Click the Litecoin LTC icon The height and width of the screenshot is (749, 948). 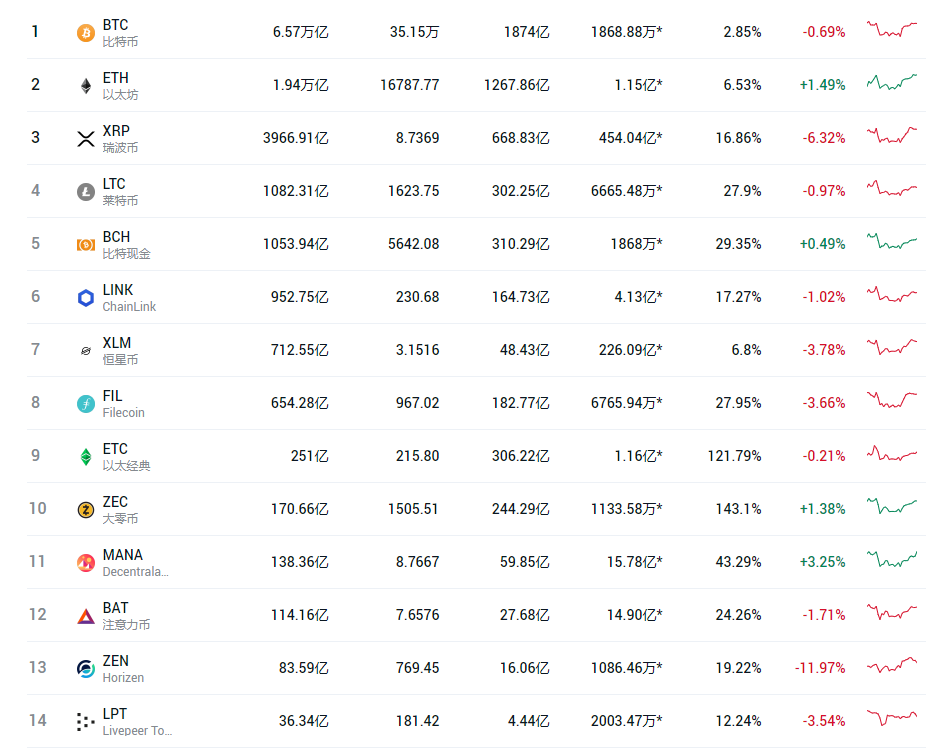tap(86, 192)
